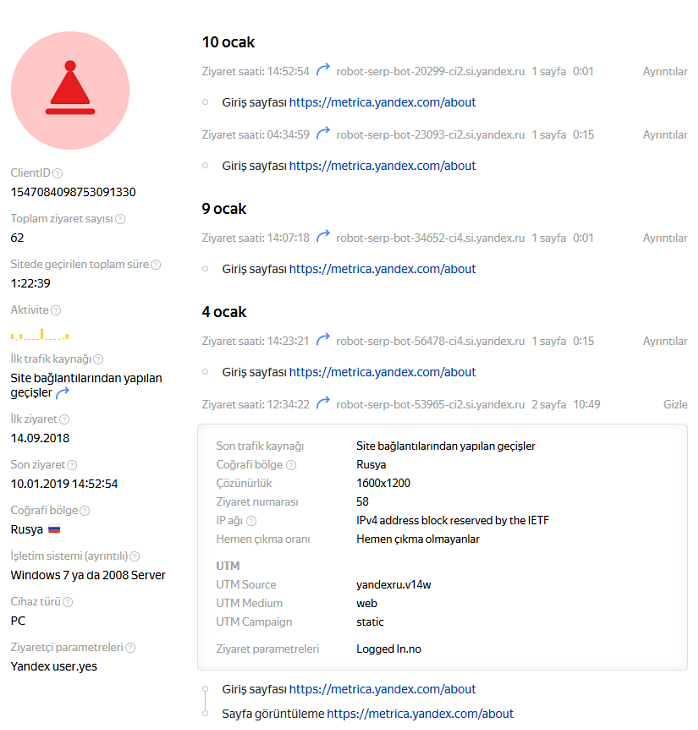Open about link under 9 ocak visit

(x=382, y=269)
